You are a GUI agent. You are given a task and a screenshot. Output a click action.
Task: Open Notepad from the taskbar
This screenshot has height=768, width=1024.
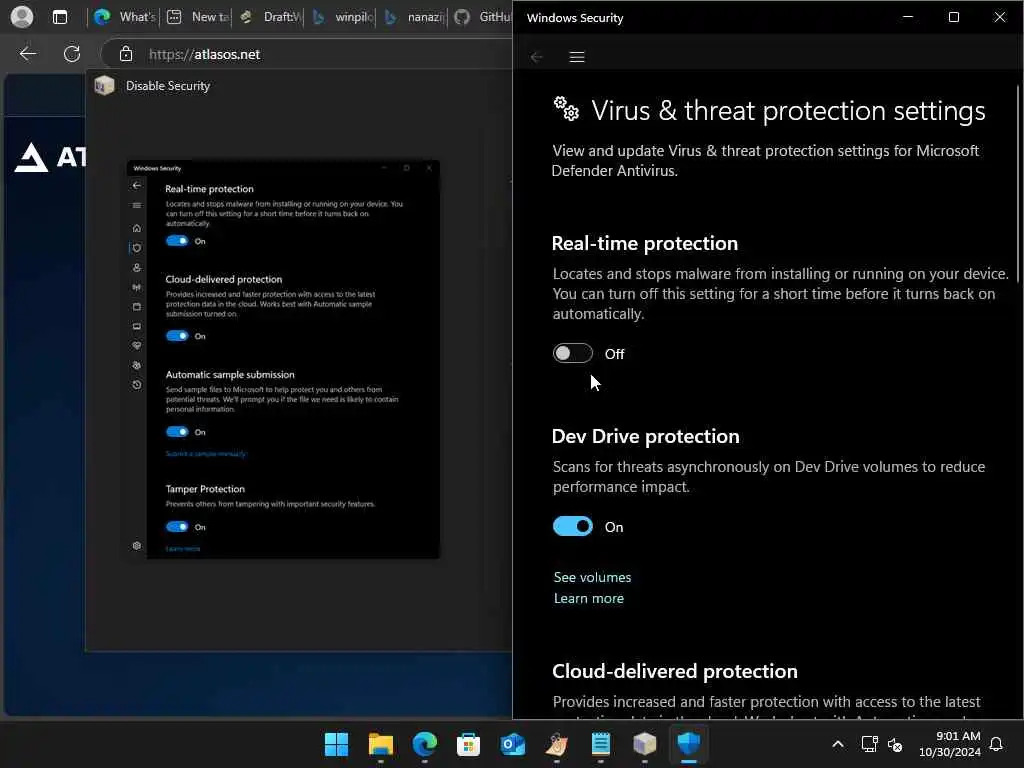point(600,744)
